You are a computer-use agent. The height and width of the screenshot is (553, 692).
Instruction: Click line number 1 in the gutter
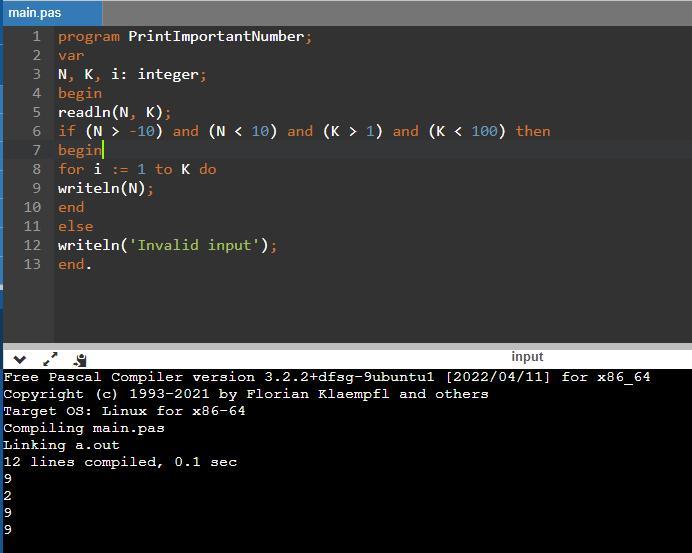(x=36, y=36)
